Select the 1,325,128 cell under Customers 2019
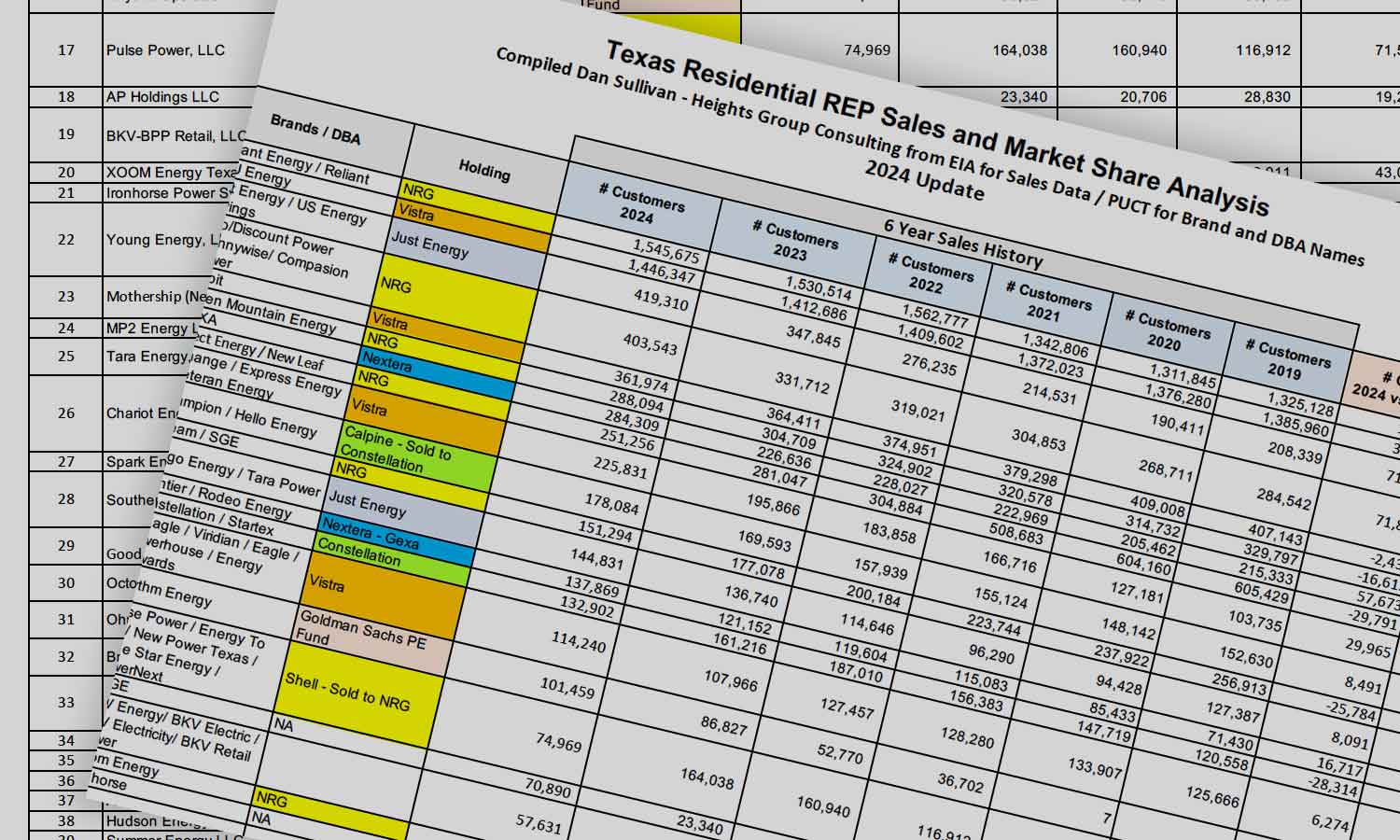 tap(1300, 404)
